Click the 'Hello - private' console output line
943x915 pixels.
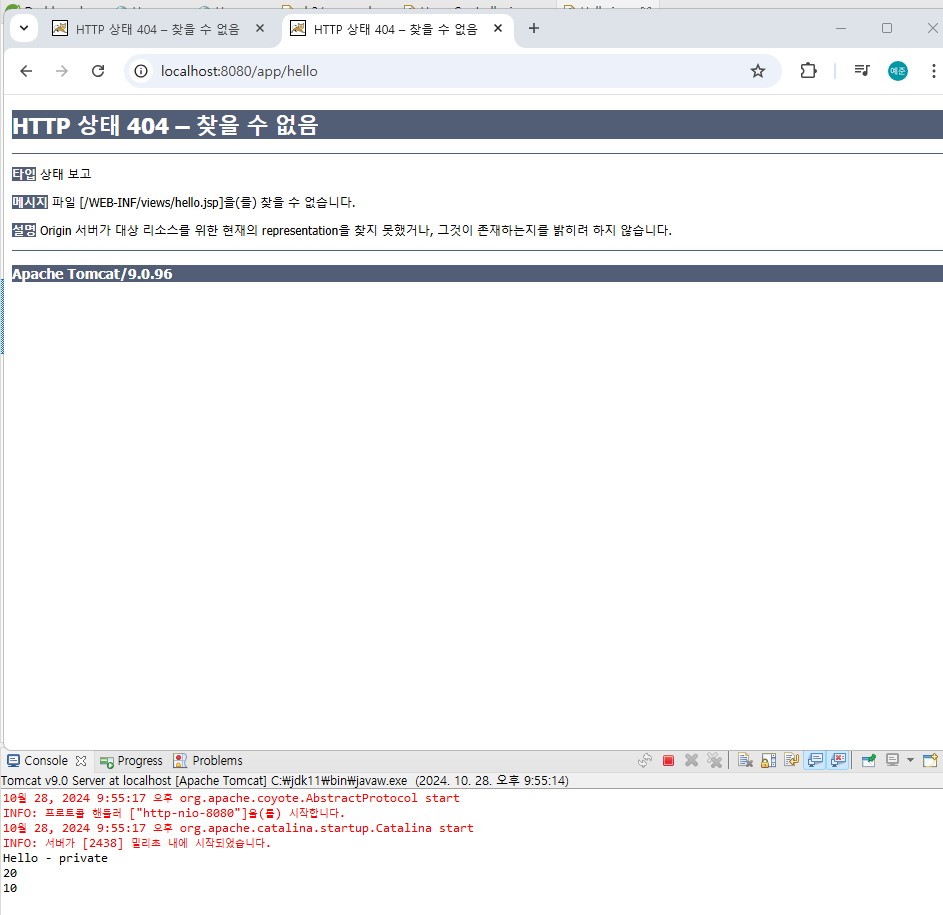click(x=55, y=858)
